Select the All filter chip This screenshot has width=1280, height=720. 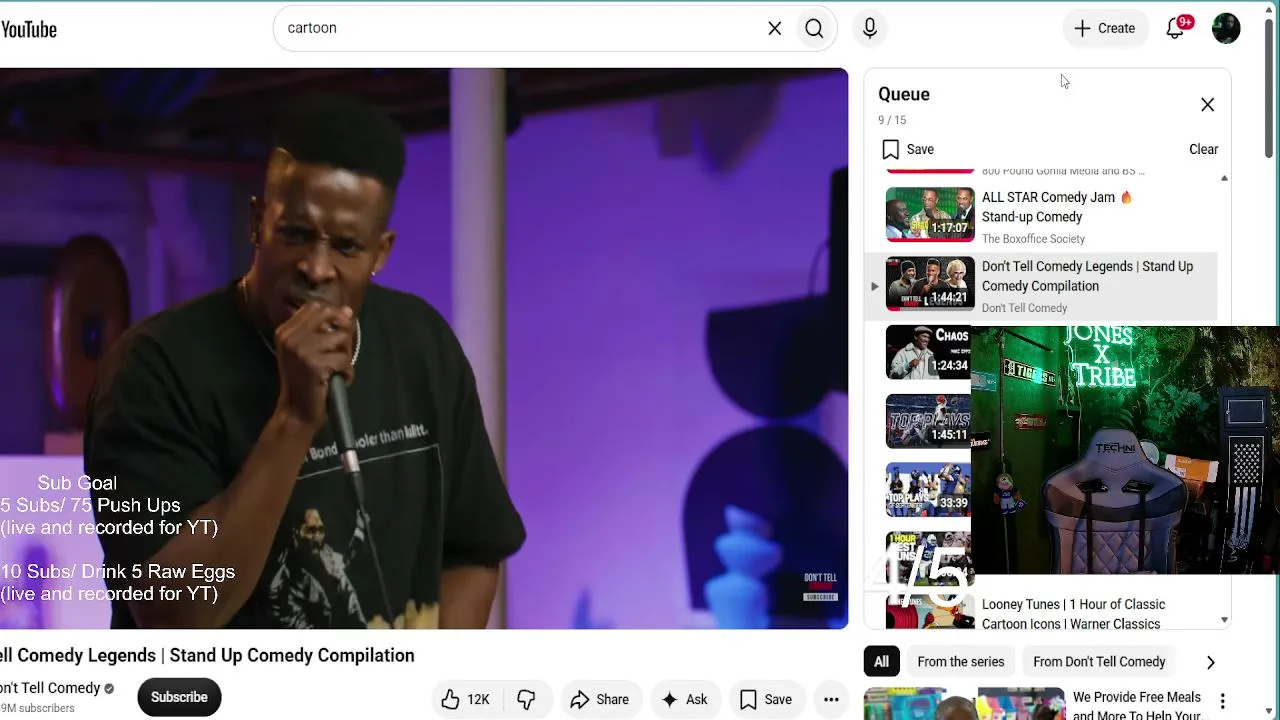coord(881,662)
